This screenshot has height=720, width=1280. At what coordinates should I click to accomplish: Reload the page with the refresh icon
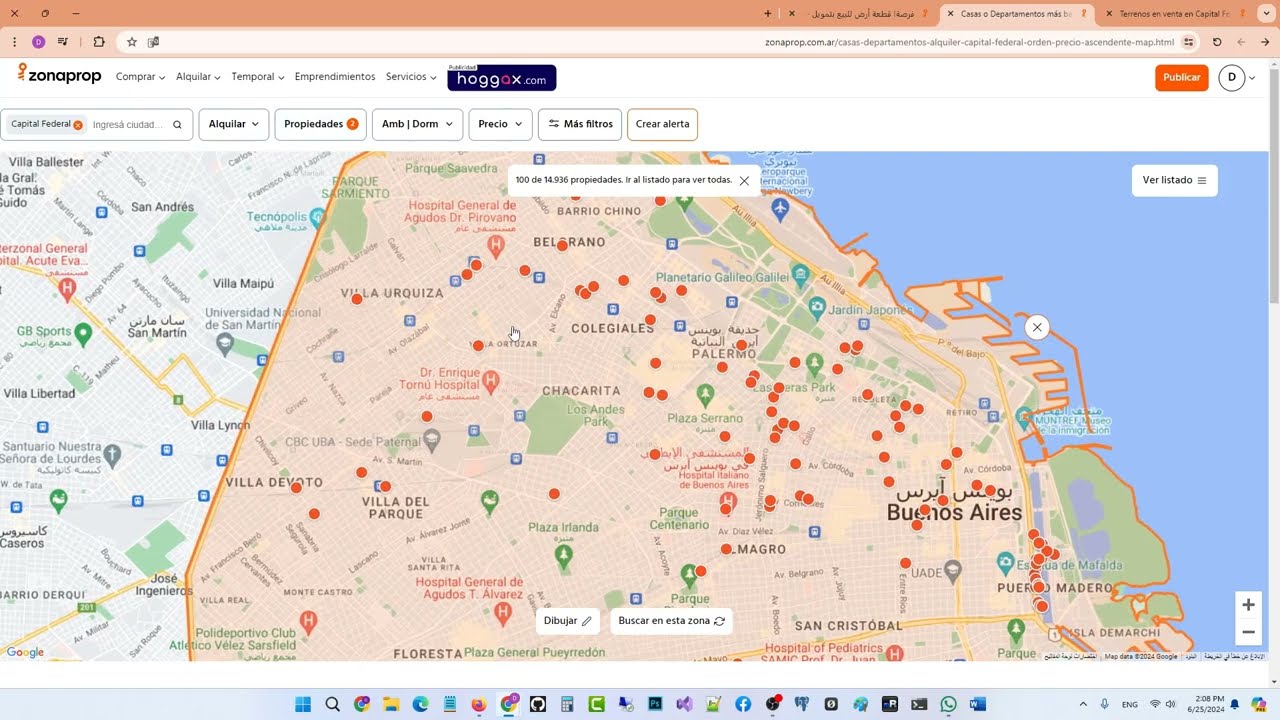[x=1217, y=42]
